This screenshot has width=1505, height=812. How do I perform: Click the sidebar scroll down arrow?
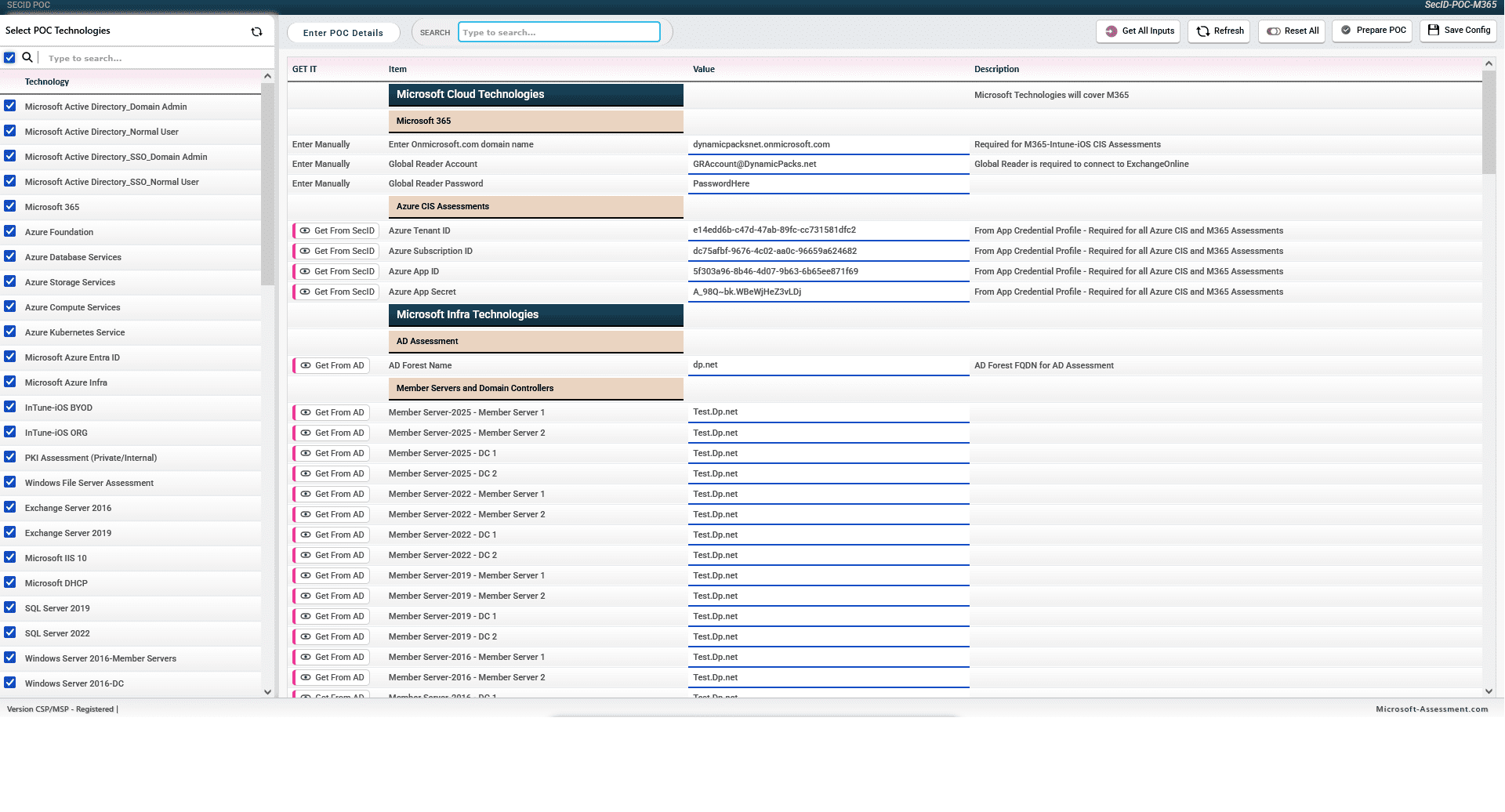point(267,692)
